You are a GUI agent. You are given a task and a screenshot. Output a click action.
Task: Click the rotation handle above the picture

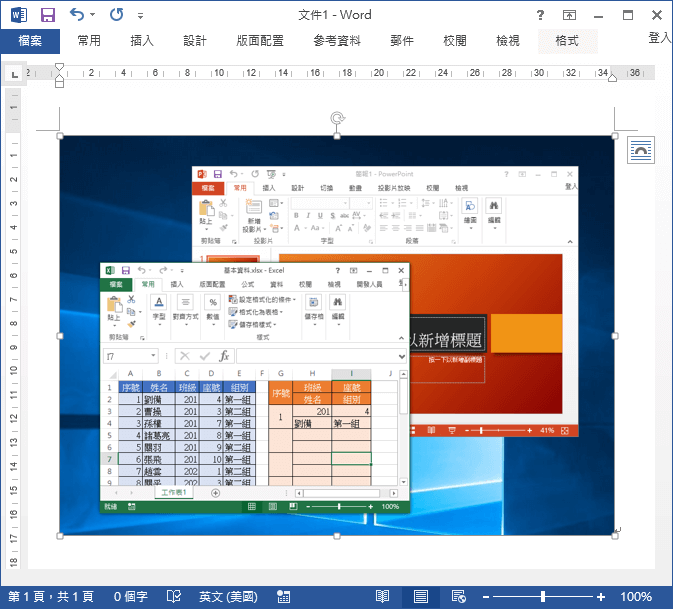tap(337, 118)
